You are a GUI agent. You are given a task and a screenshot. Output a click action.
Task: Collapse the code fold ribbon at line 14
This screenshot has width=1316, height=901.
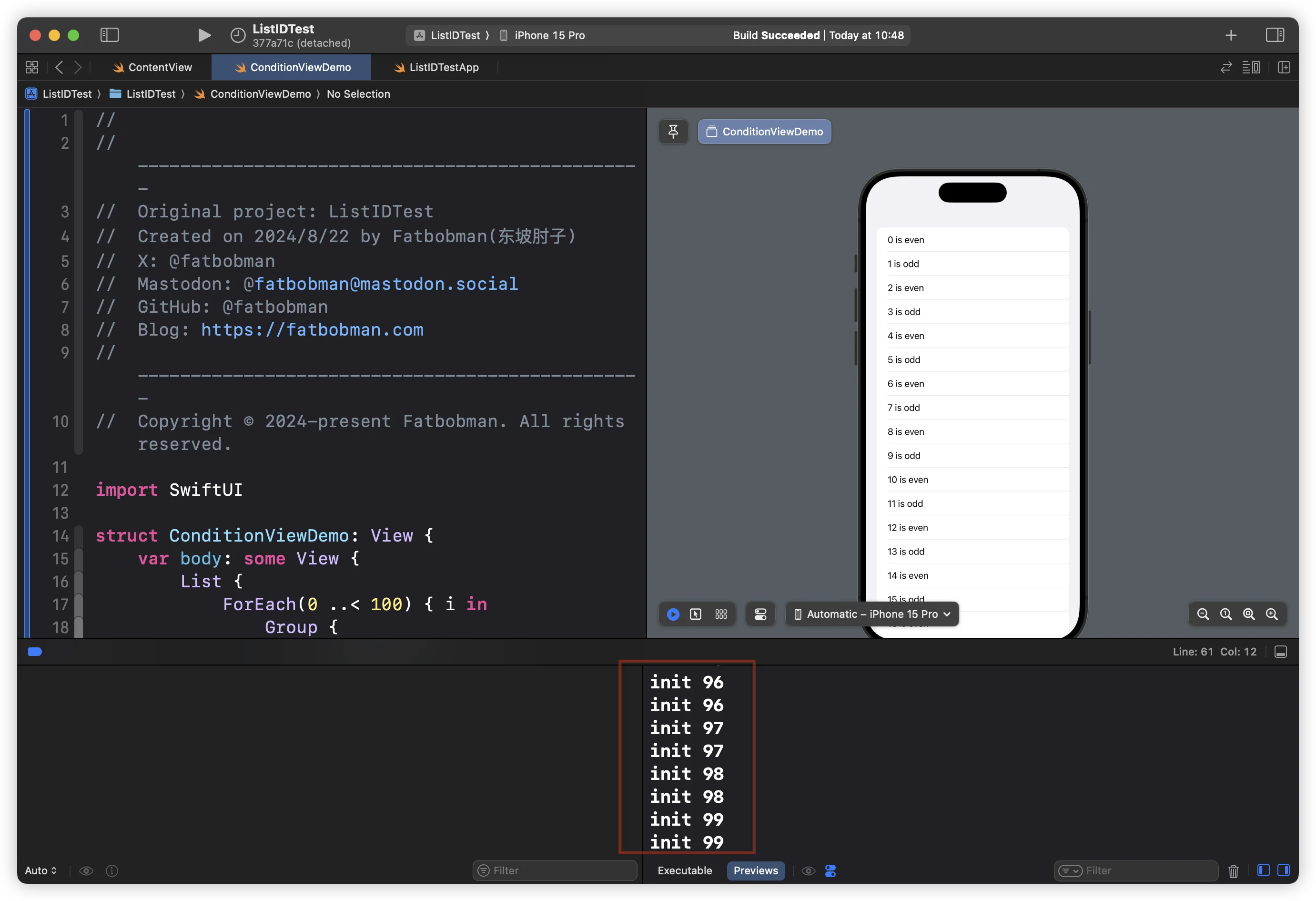click(x=79, y=535)
